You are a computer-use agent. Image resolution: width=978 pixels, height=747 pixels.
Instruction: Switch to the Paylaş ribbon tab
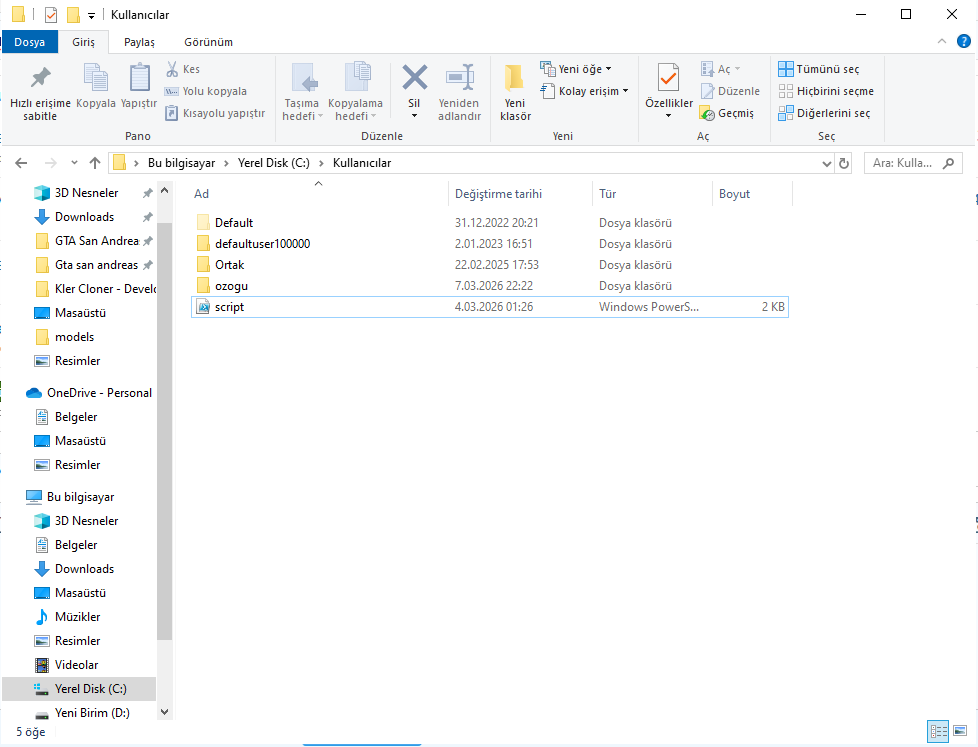pyautogui.click(x=139, y=42)
